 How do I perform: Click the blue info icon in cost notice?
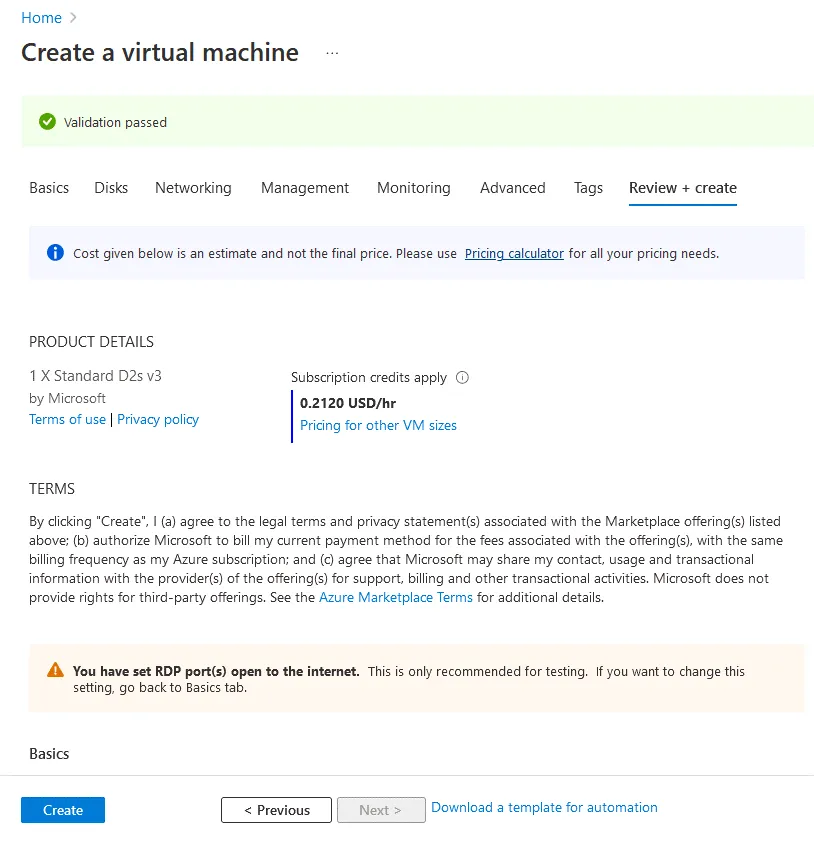click(56, 253)
